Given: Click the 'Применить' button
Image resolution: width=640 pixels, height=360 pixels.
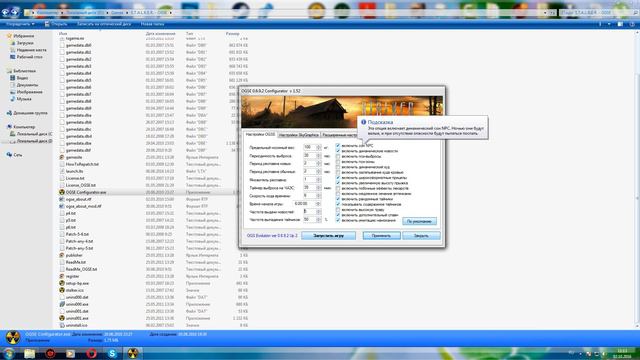Looking at the screenshot, I should click(381, 236).
